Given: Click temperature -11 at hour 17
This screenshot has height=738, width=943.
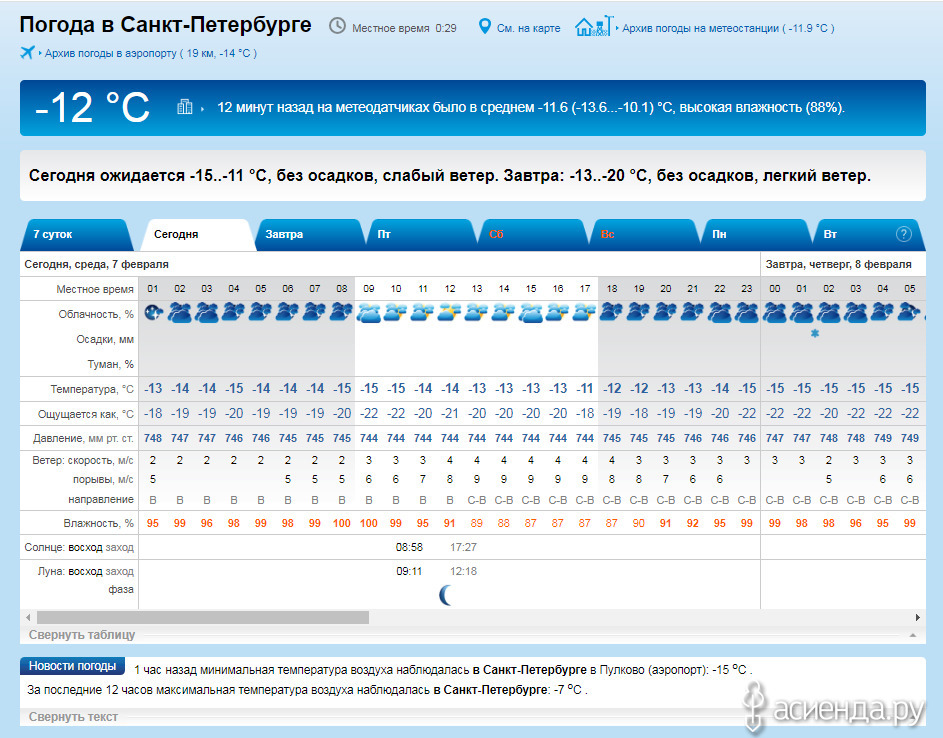Looking at the screenshot, I should 585,389.
